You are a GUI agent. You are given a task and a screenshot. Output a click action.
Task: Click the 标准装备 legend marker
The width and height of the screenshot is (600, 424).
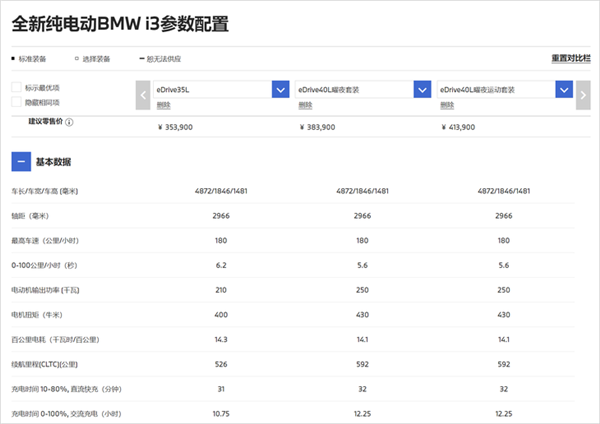pos(14,58)
